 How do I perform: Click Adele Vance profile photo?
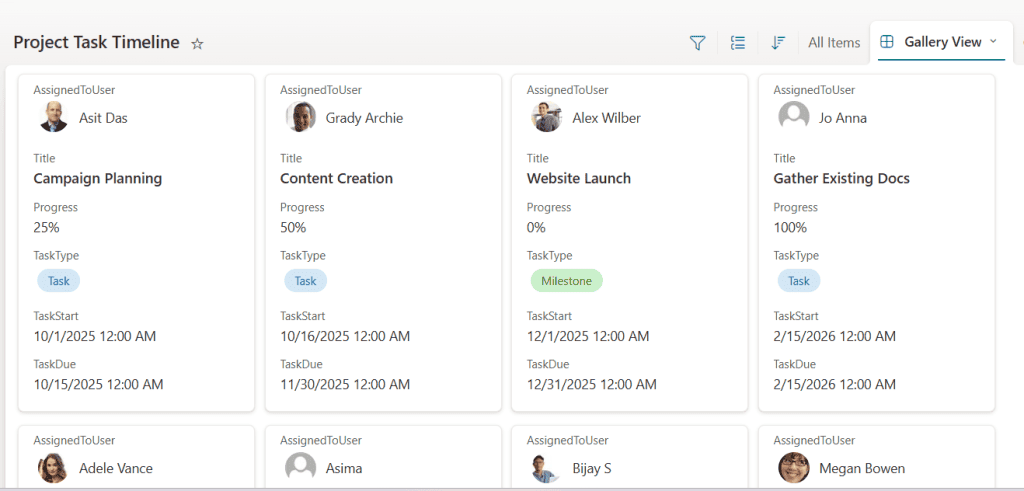(x=54, y=467)
